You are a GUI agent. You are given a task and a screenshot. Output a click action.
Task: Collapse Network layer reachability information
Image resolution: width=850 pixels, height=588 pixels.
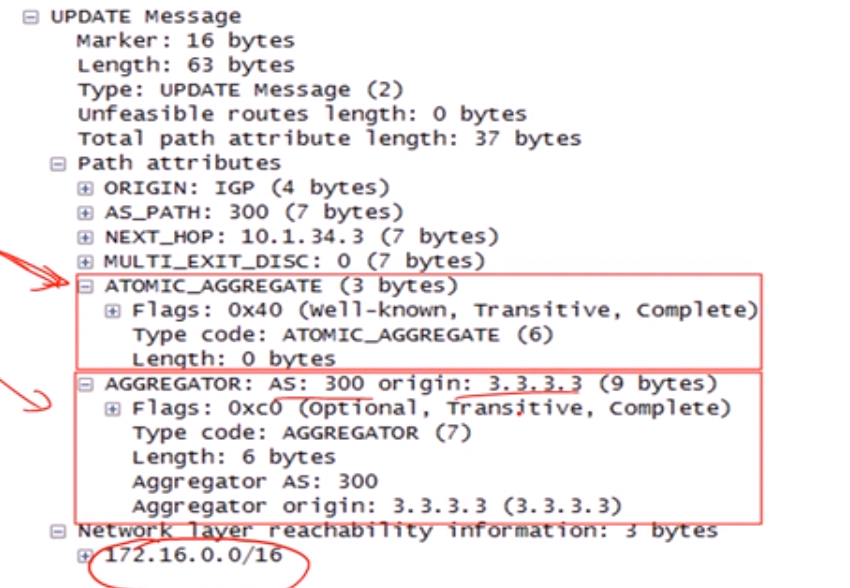click(x=58, y=532)
